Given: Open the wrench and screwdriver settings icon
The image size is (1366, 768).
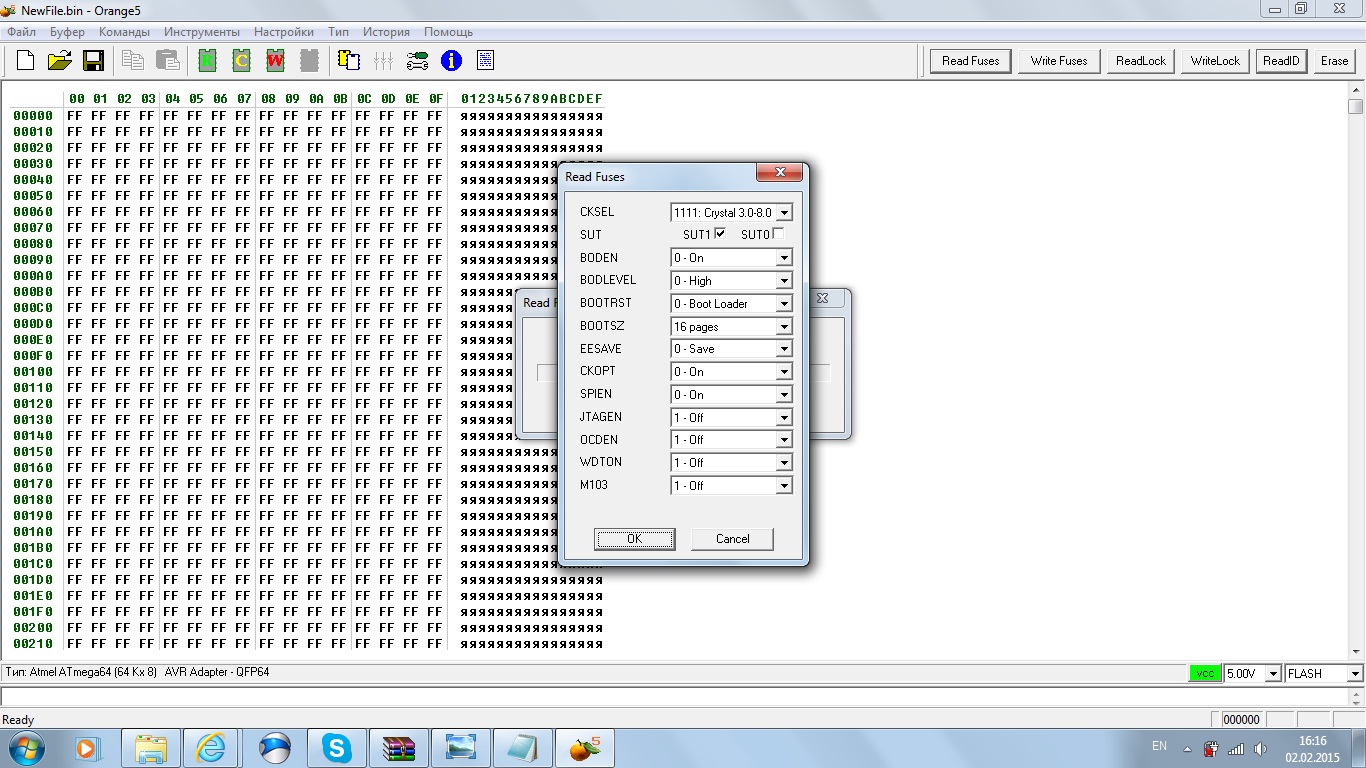Looking at the screenshot, I should tap(417, 61).
